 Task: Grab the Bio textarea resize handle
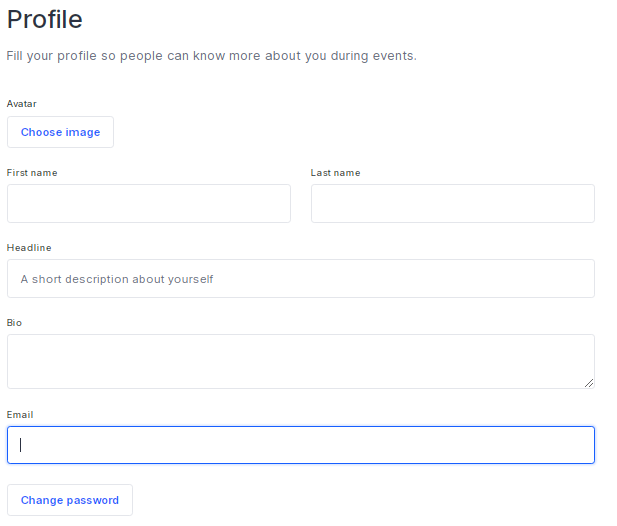pyautogui.click(x=589, y=382)
